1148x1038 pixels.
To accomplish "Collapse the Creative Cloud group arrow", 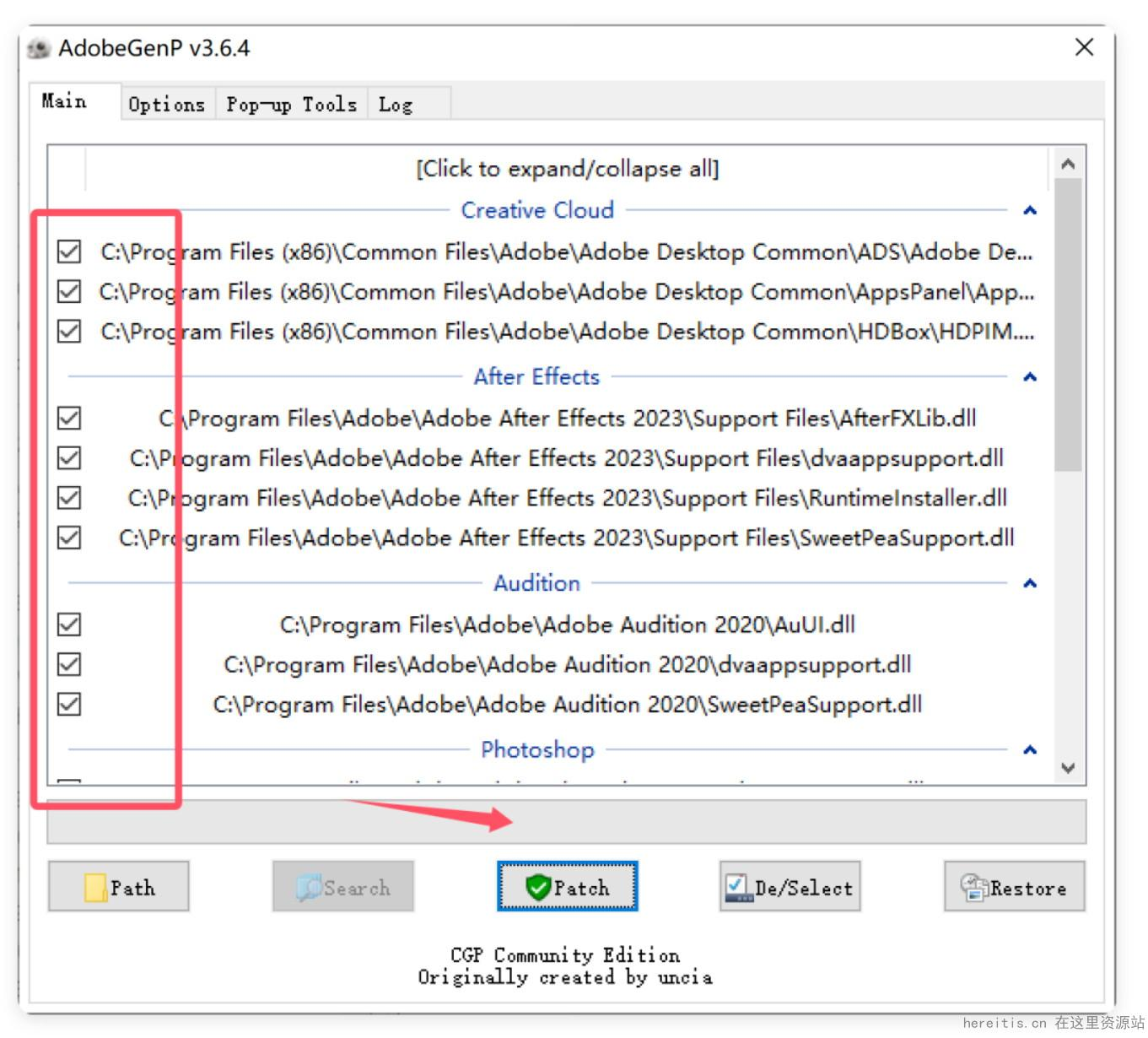I will coord(1029,210).
